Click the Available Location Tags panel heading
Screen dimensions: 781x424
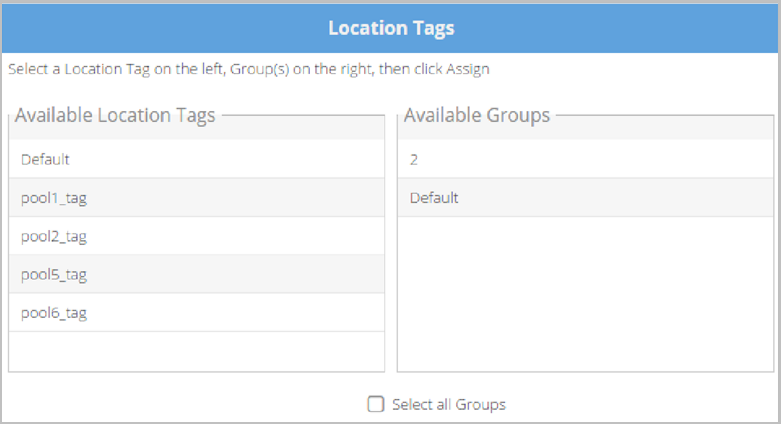click(115, 115)
